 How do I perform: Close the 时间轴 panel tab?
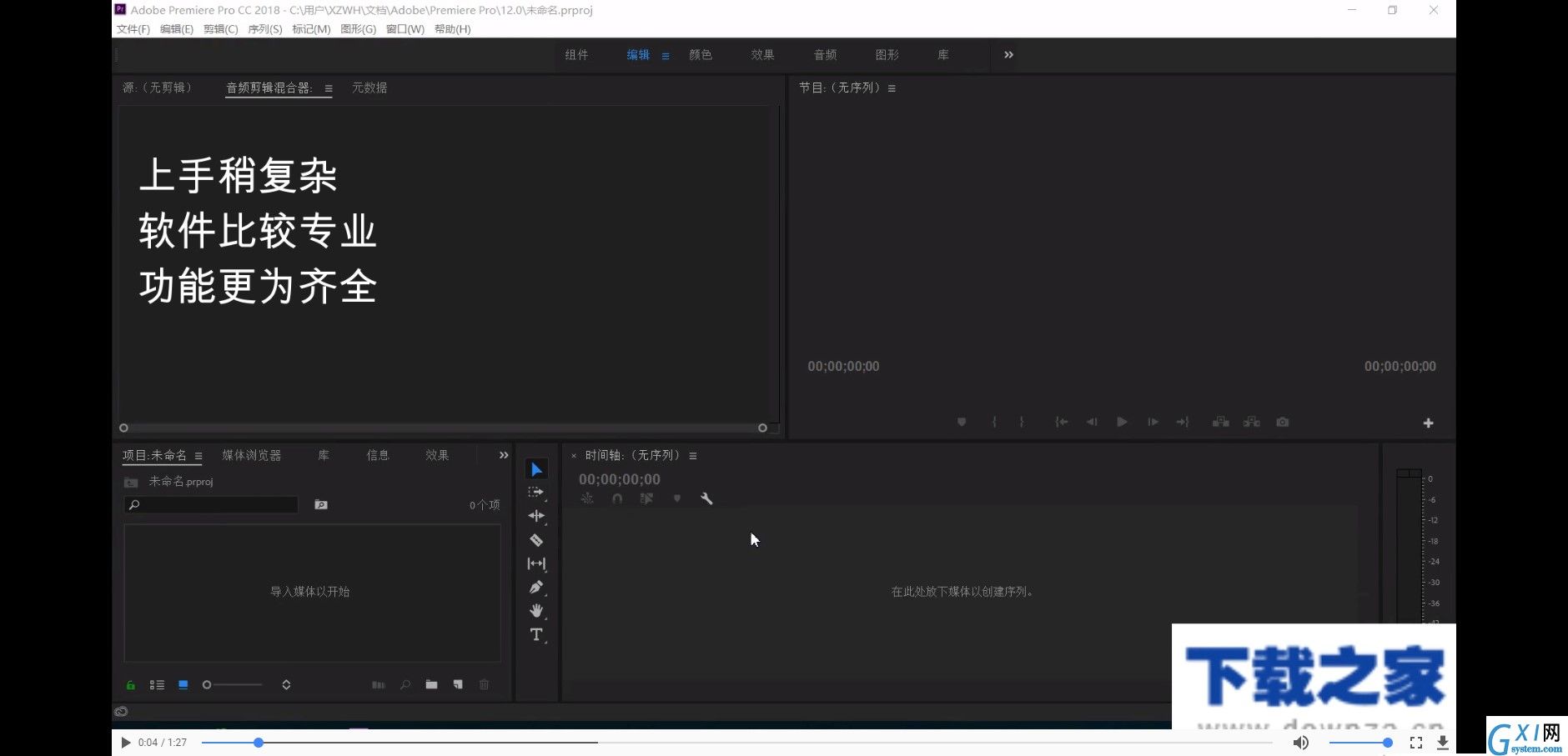[x=574, y=456]
